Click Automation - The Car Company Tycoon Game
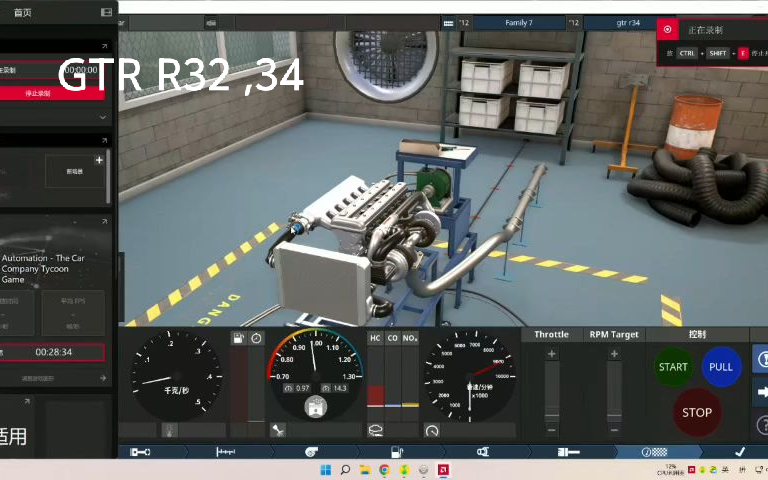The image size is (768, 480). (x=43, y=268)
